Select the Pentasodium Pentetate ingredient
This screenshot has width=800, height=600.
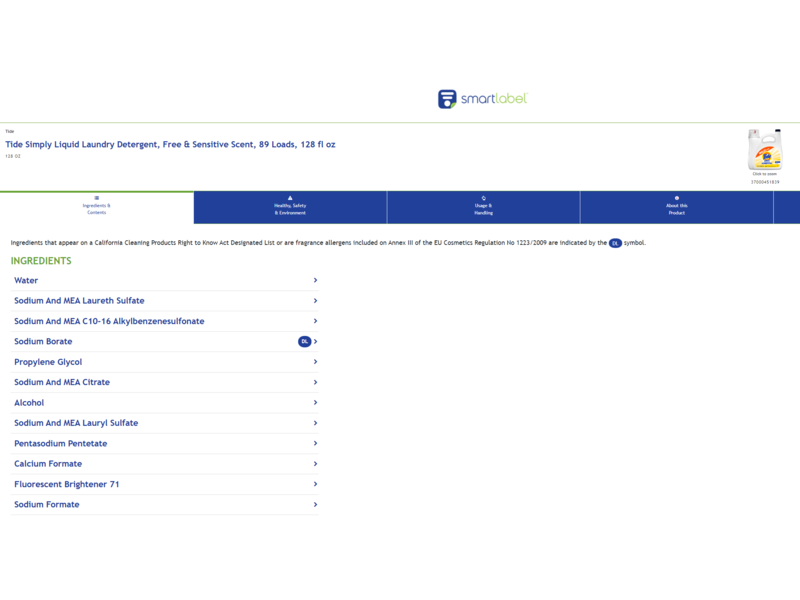(60, 444)
